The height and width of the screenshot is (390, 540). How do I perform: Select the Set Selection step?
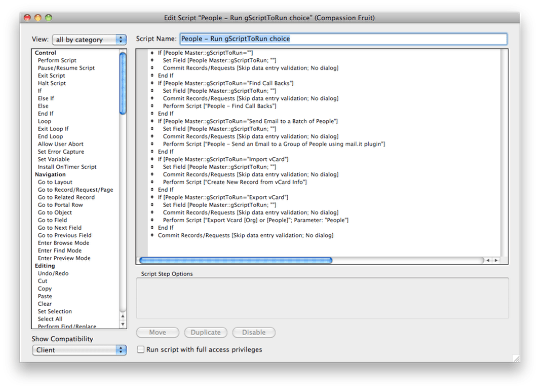pyautogui.click(x=55, y=311)
